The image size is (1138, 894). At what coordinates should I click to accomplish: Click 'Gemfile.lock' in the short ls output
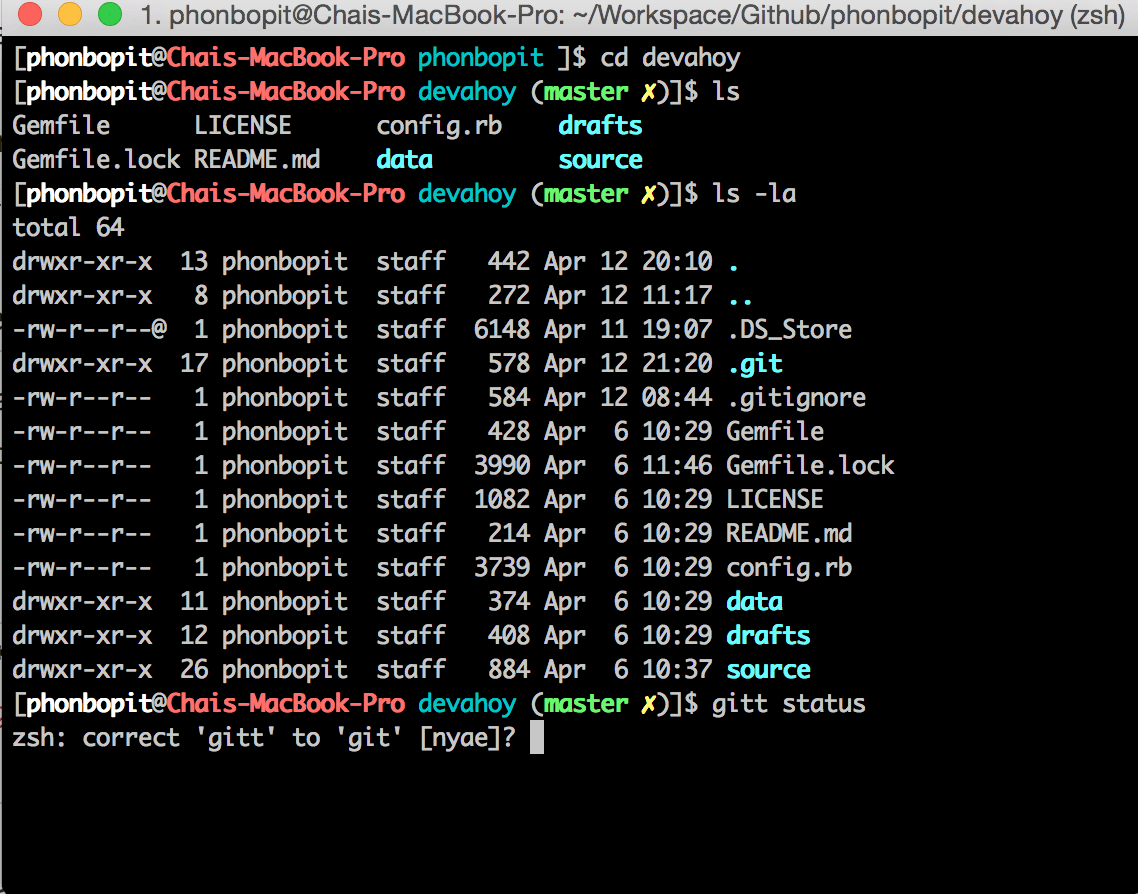[97, 160]
